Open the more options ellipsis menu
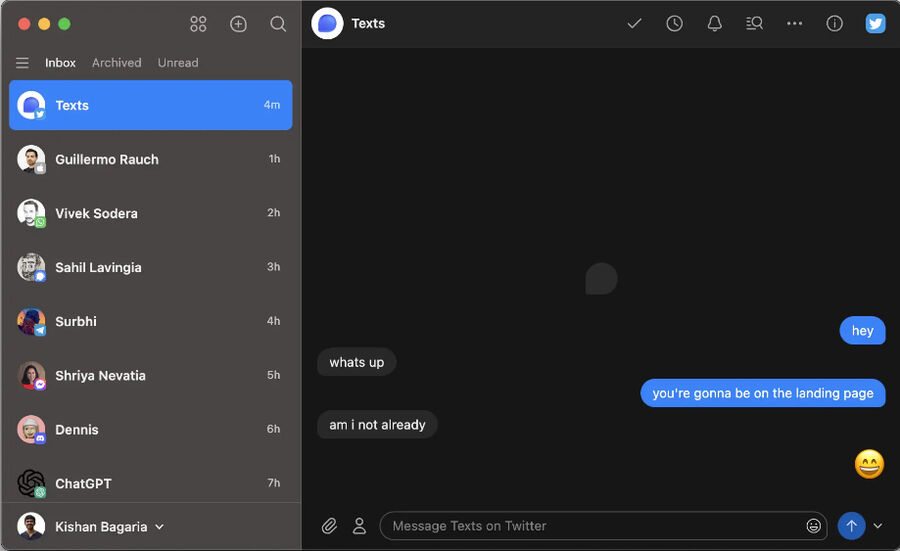The image size is (900, 551). (x=794, y=24)
